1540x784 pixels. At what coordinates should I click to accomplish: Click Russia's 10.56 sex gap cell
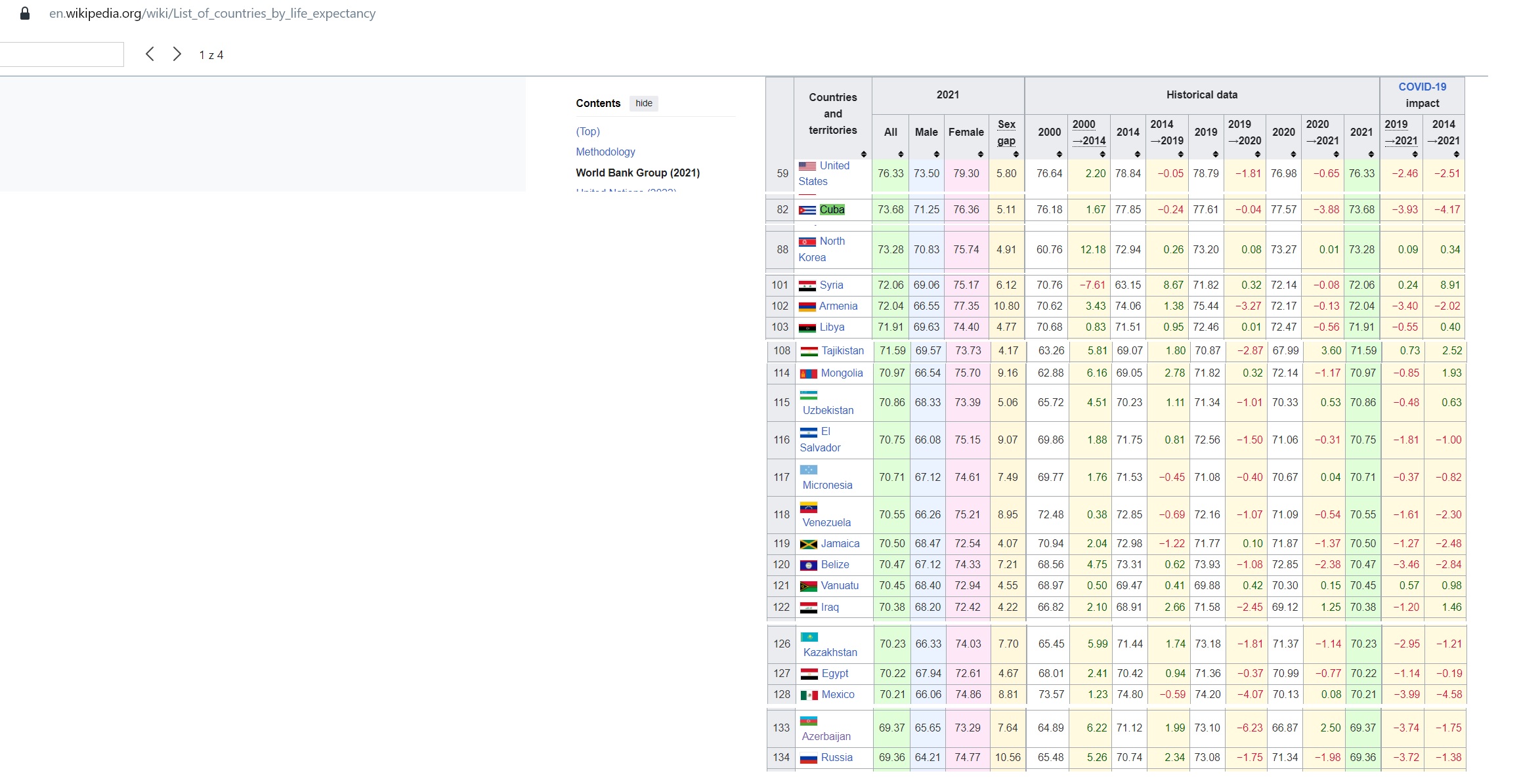click(x=1008, y=758)
